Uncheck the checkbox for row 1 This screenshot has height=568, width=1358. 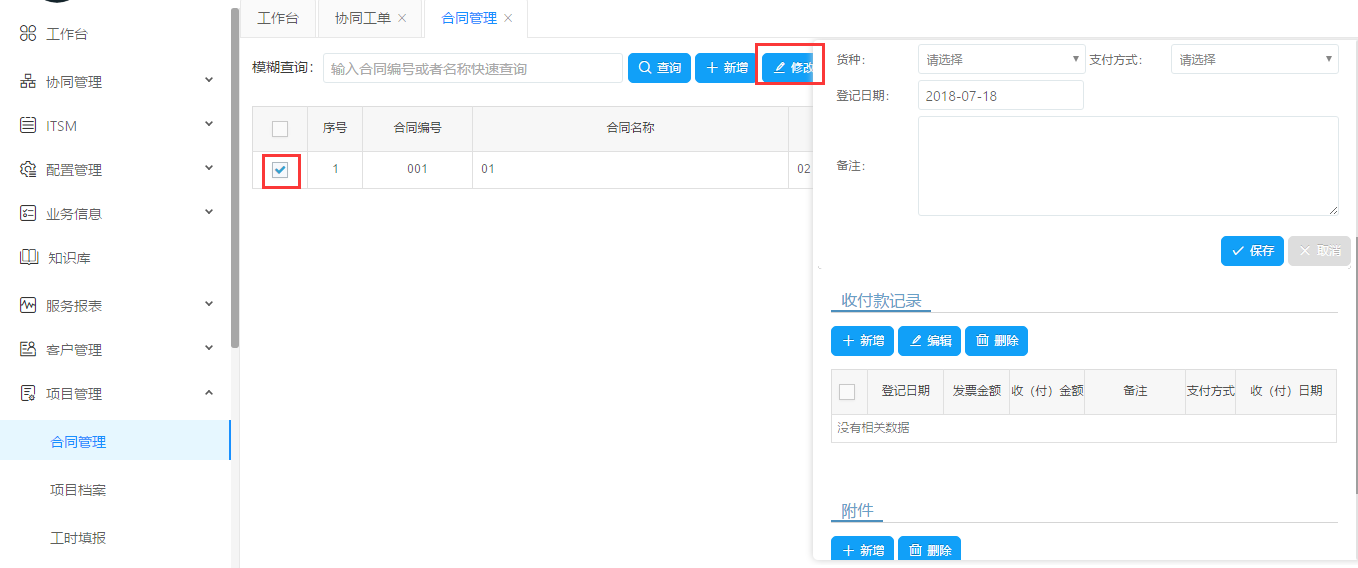click(280, 170)
